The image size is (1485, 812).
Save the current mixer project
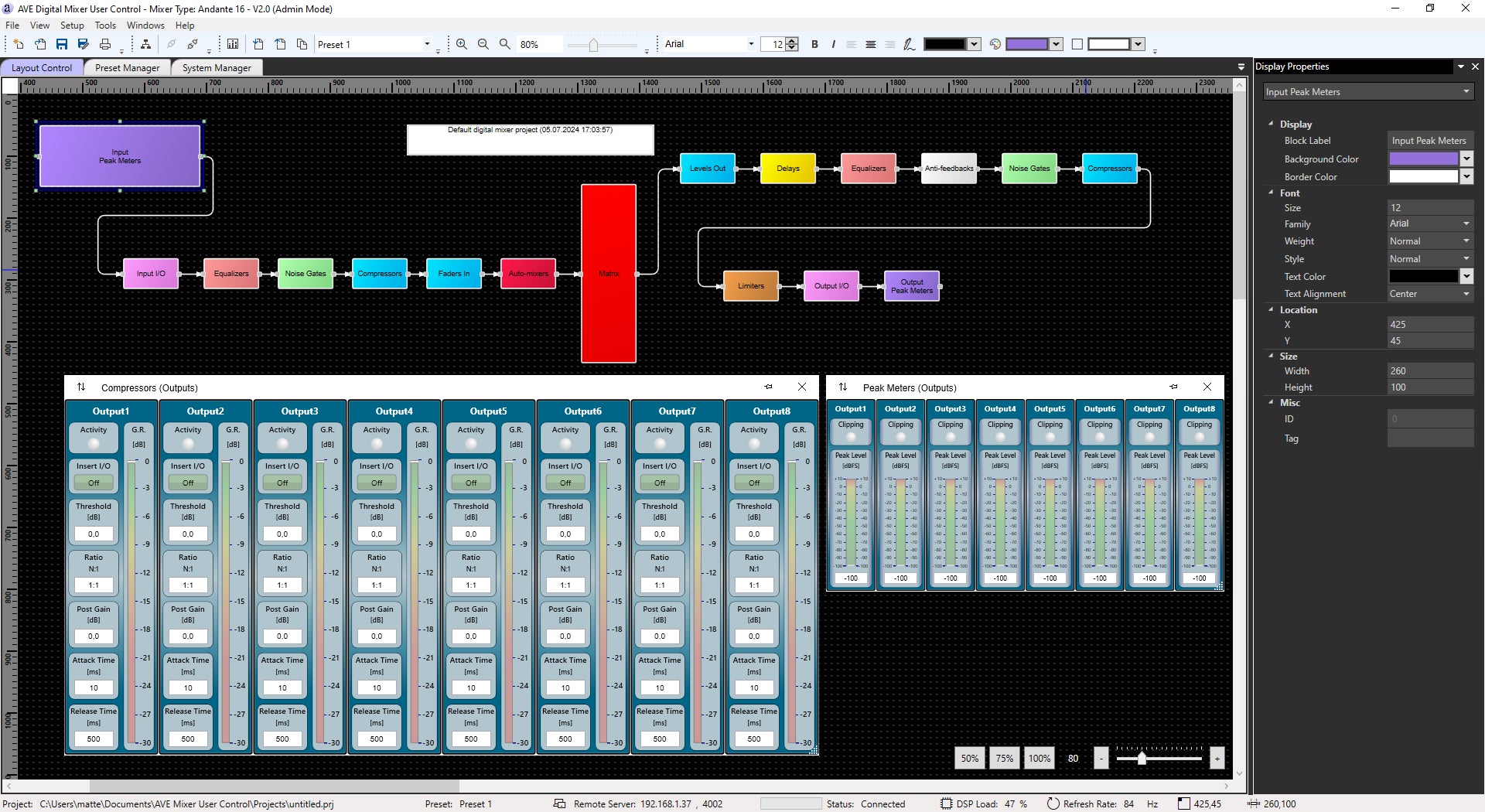click(62, 44)
